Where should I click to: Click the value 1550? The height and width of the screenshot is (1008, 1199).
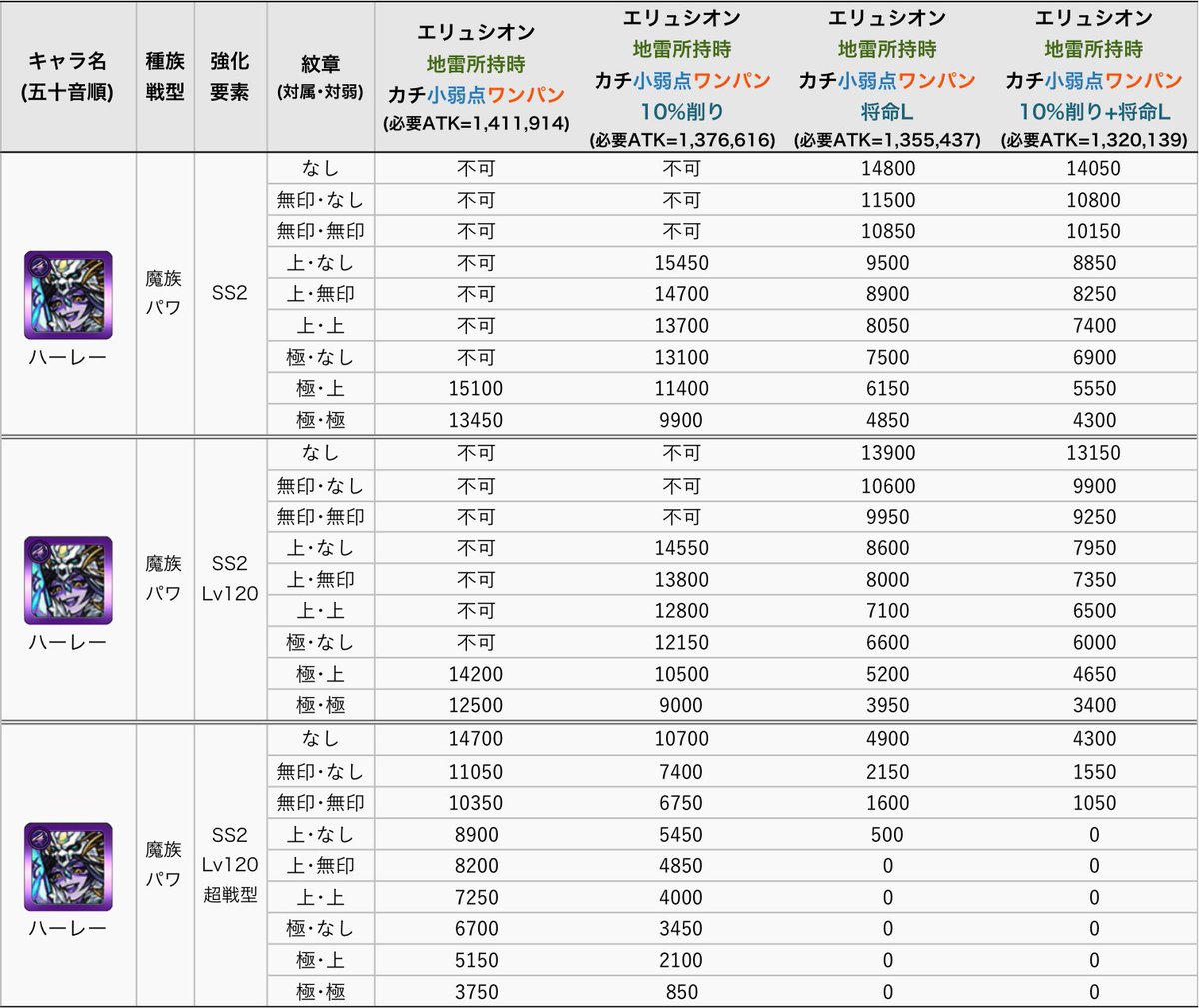coord(1094,772)
